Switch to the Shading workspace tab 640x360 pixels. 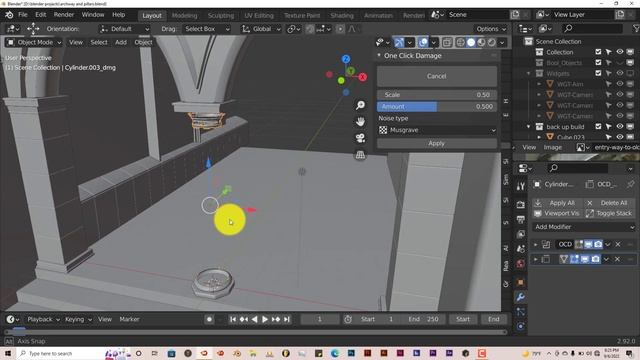pyautogui.click(x=342, y=16)
